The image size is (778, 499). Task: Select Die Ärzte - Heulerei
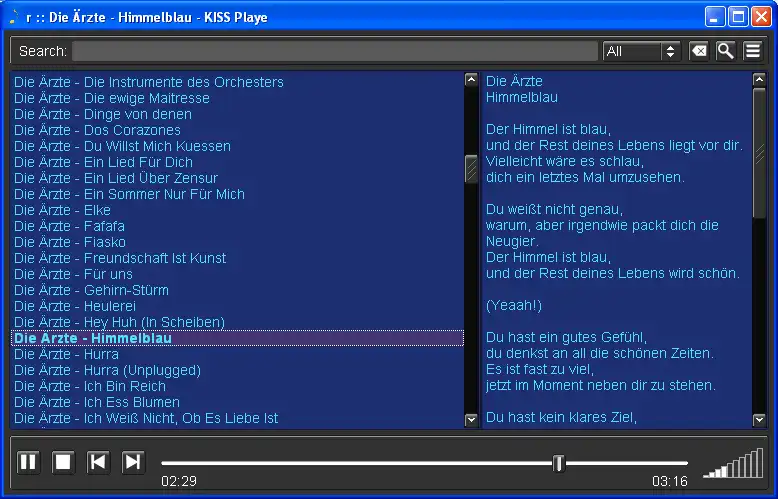tap(237, 306)
